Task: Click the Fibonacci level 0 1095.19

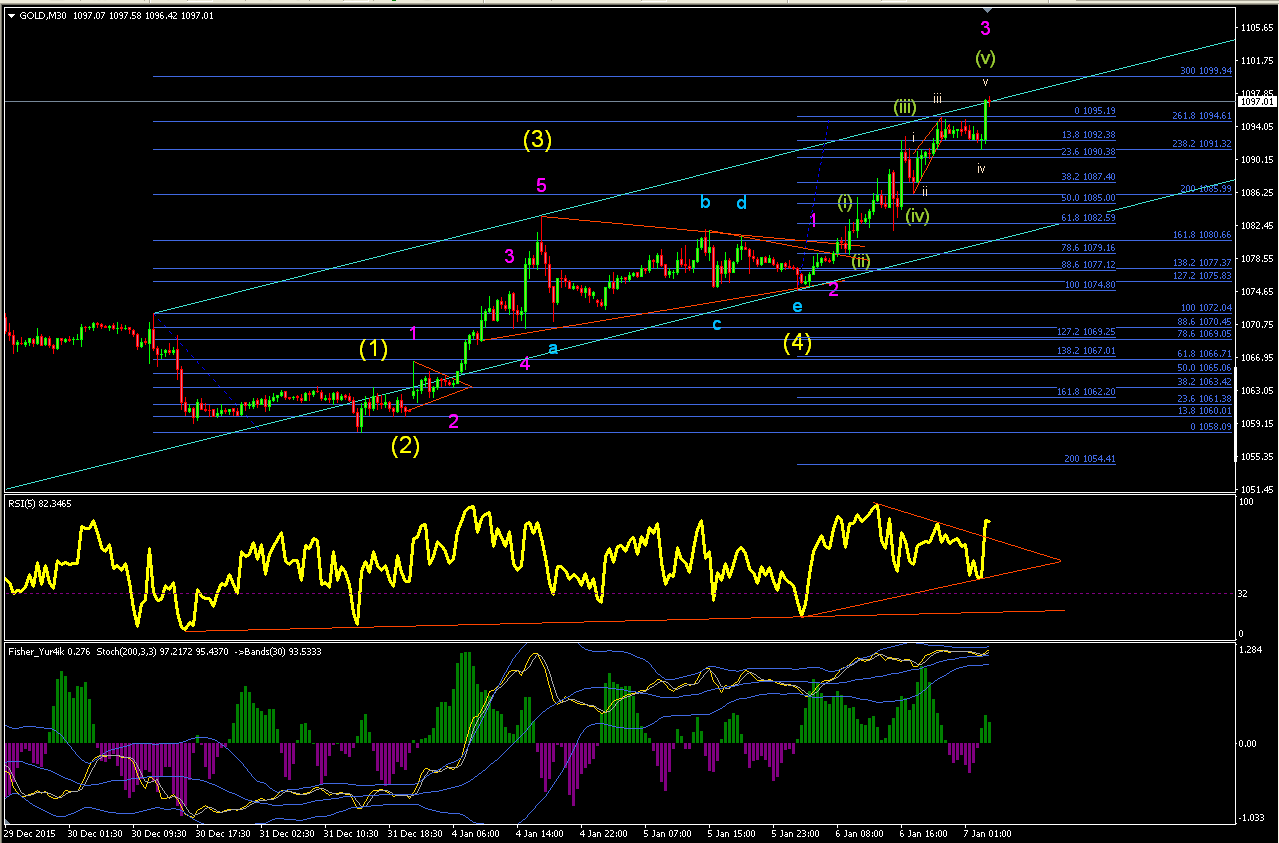Action: [1094, 111]
